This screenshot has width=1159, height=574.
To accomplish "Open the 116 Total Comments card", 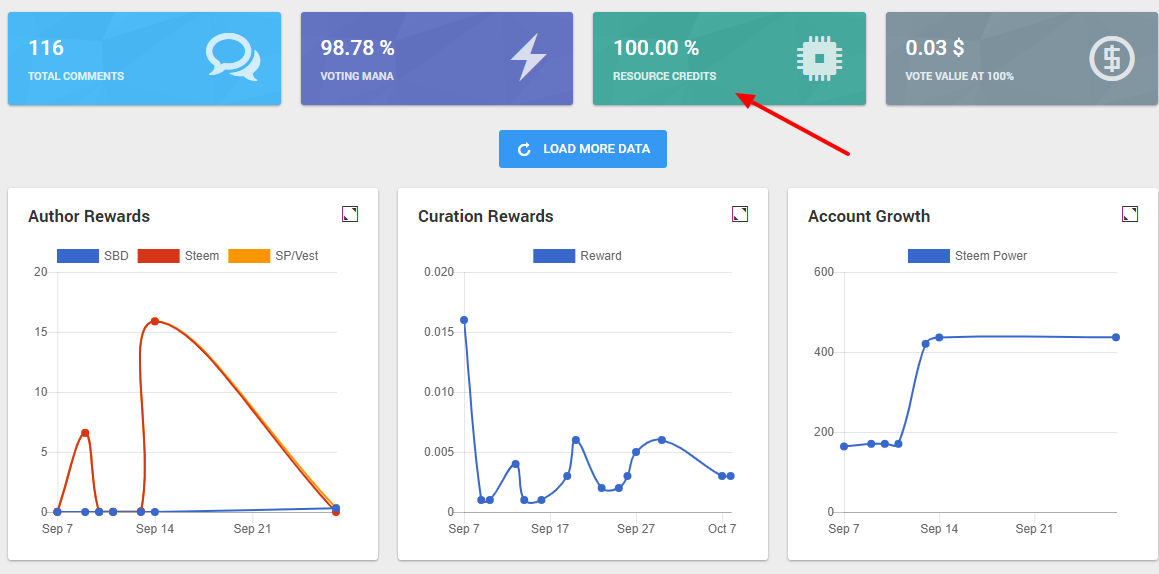I will [x=144, y=58].
